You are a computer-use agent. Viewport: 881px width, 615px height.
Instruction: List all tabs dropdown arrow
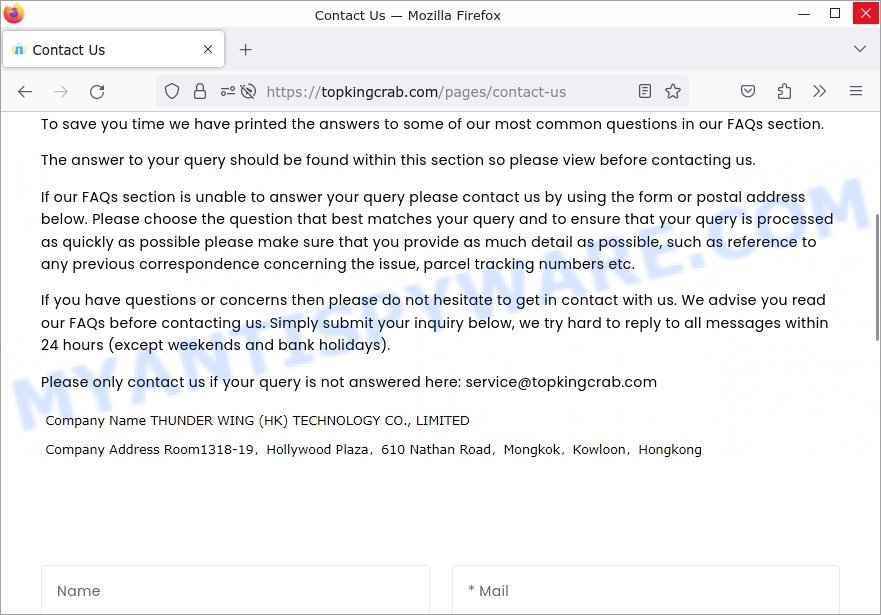tap(860, 49)
